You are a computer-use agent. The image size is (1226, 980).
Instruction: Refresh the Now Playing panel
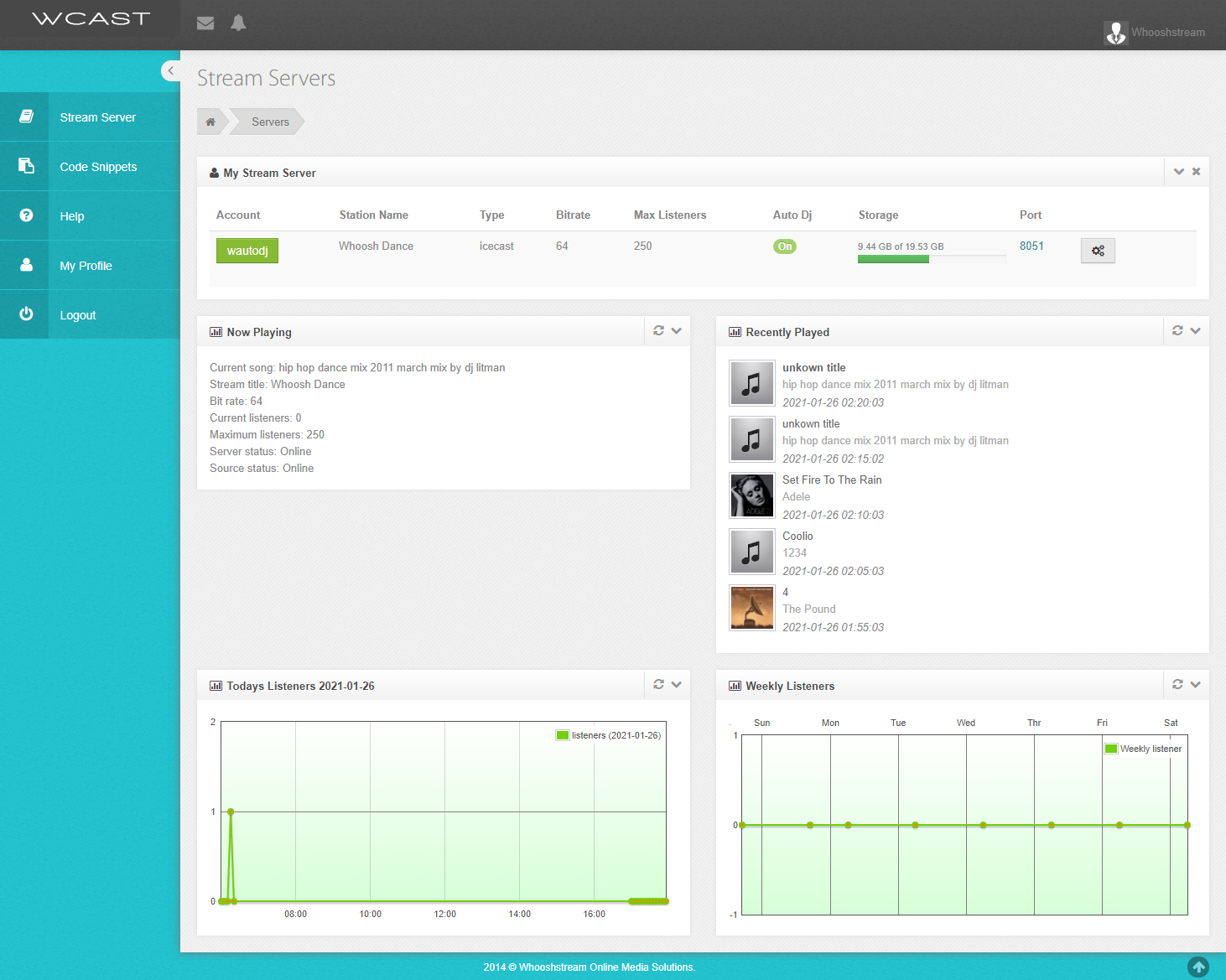tap(658, 331)
